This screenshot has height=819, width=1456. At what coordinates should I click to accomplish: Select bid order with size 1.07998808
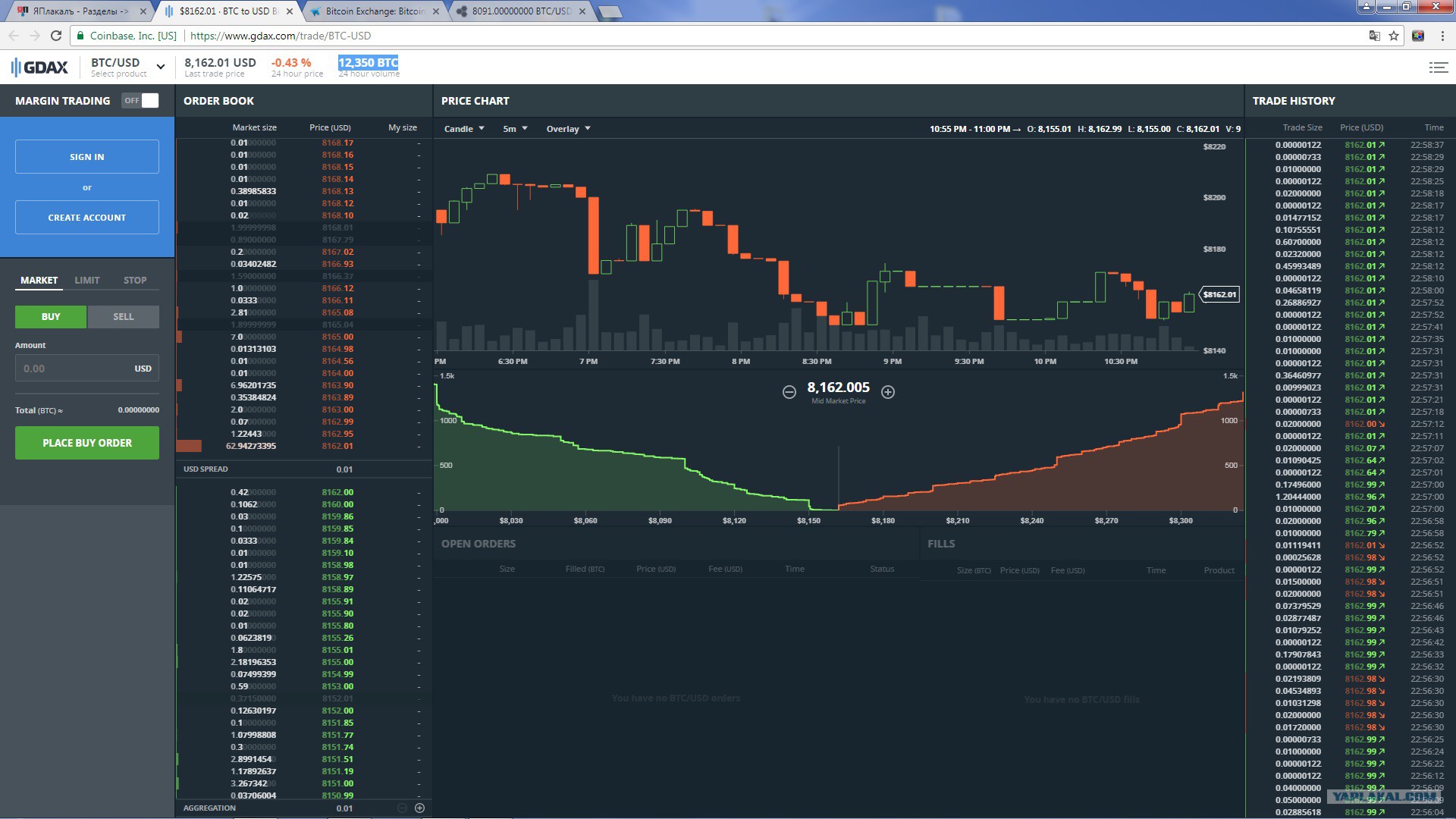253,735
